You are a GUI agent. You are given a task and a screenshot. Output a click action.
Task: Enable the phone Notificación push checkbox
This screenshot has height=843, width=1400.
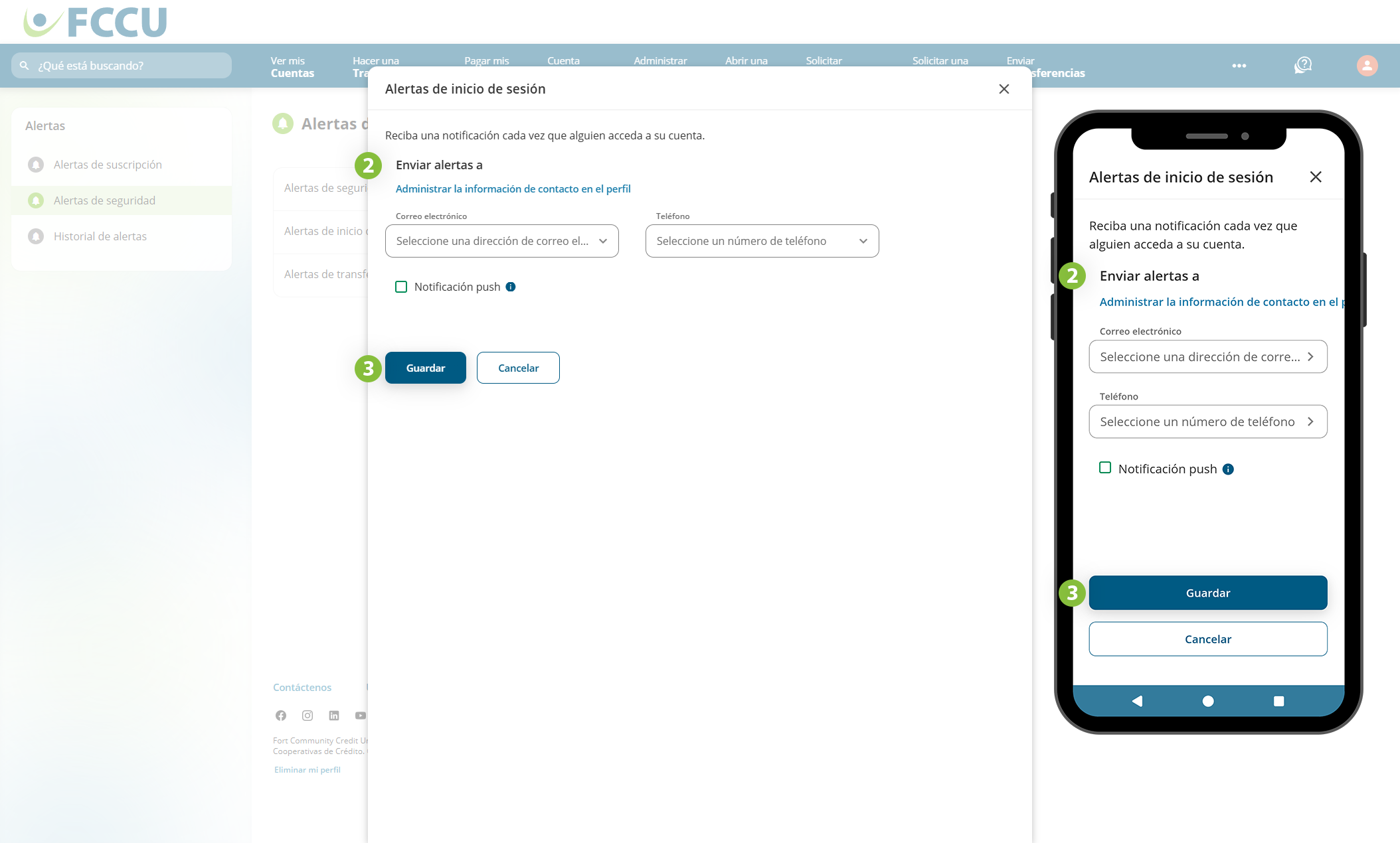click(x=1105, y=468)
